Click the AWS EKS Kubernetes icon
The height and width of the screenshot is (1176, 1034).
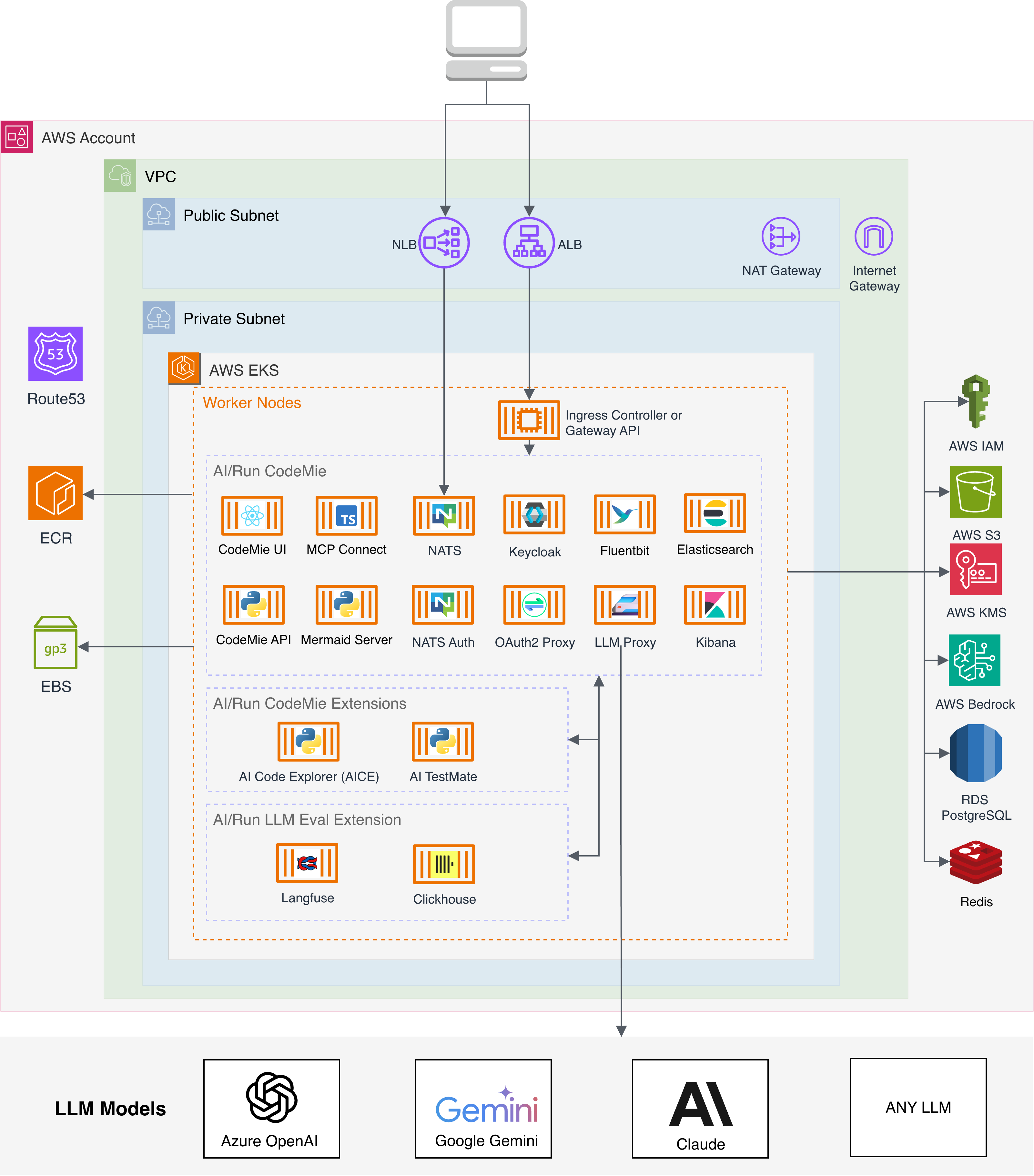184,368
